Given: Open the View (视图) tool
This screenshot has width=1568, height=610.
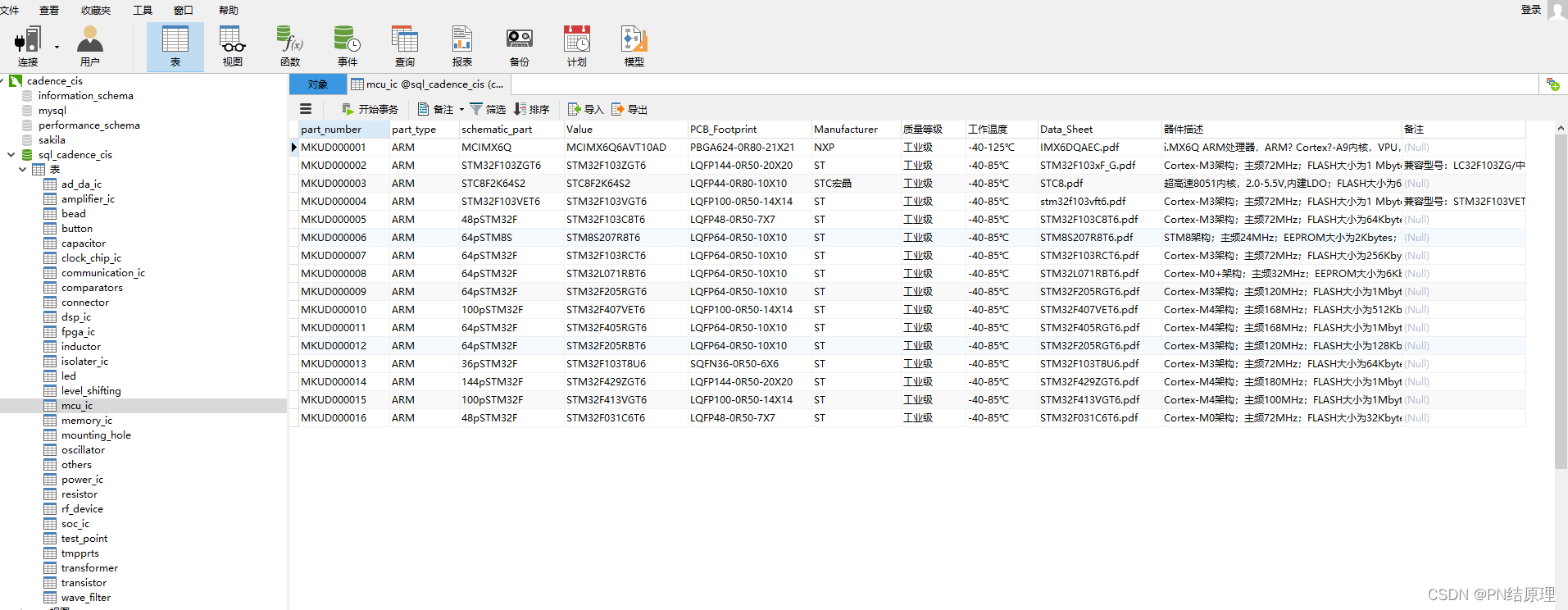Looking at the screenshot, I should click(232, 46).
